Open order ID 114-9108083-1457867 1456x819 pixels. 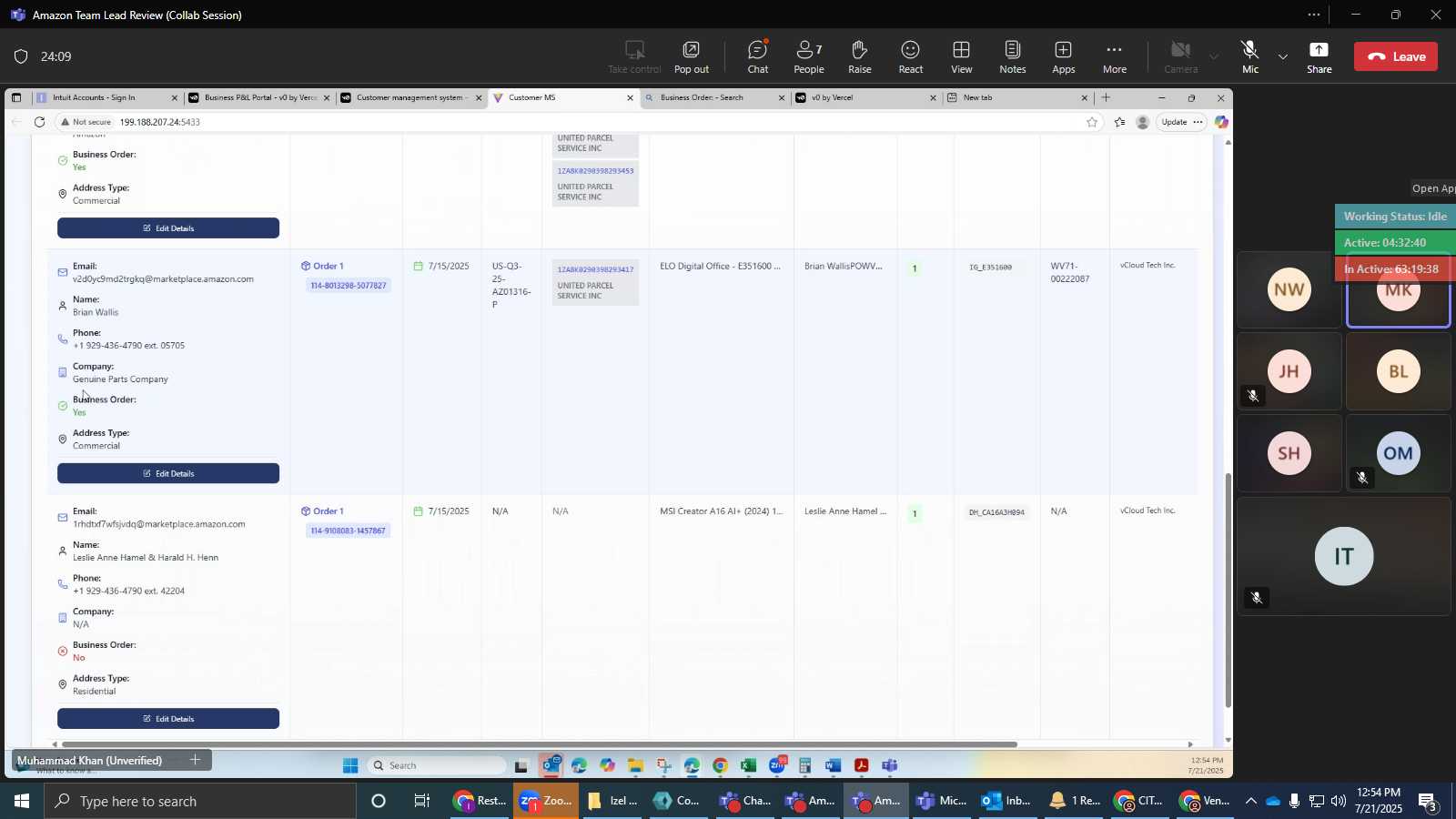(x=349, y=531)
